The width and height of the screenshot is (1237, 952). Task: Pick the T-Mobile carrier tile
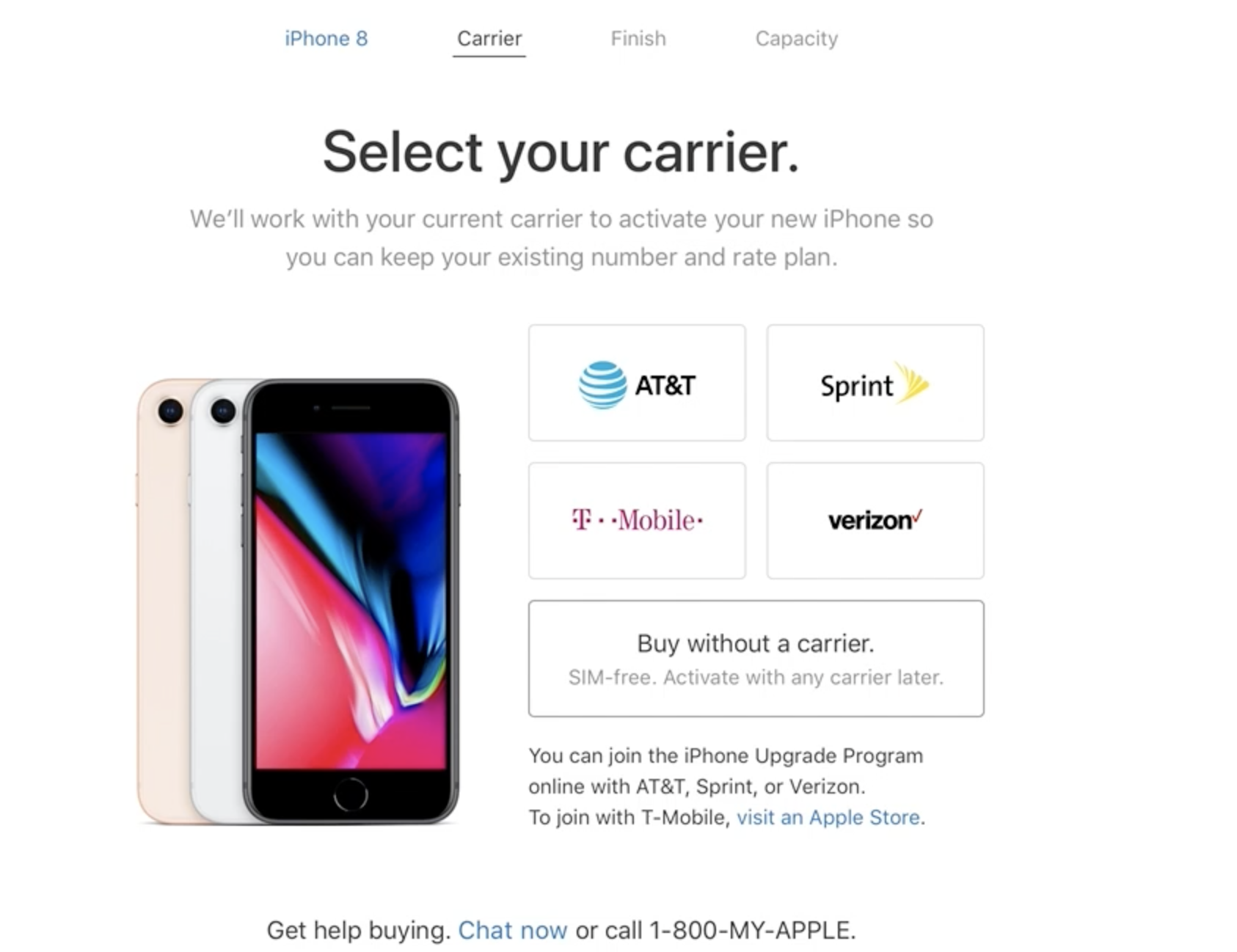tap(637, 521)
